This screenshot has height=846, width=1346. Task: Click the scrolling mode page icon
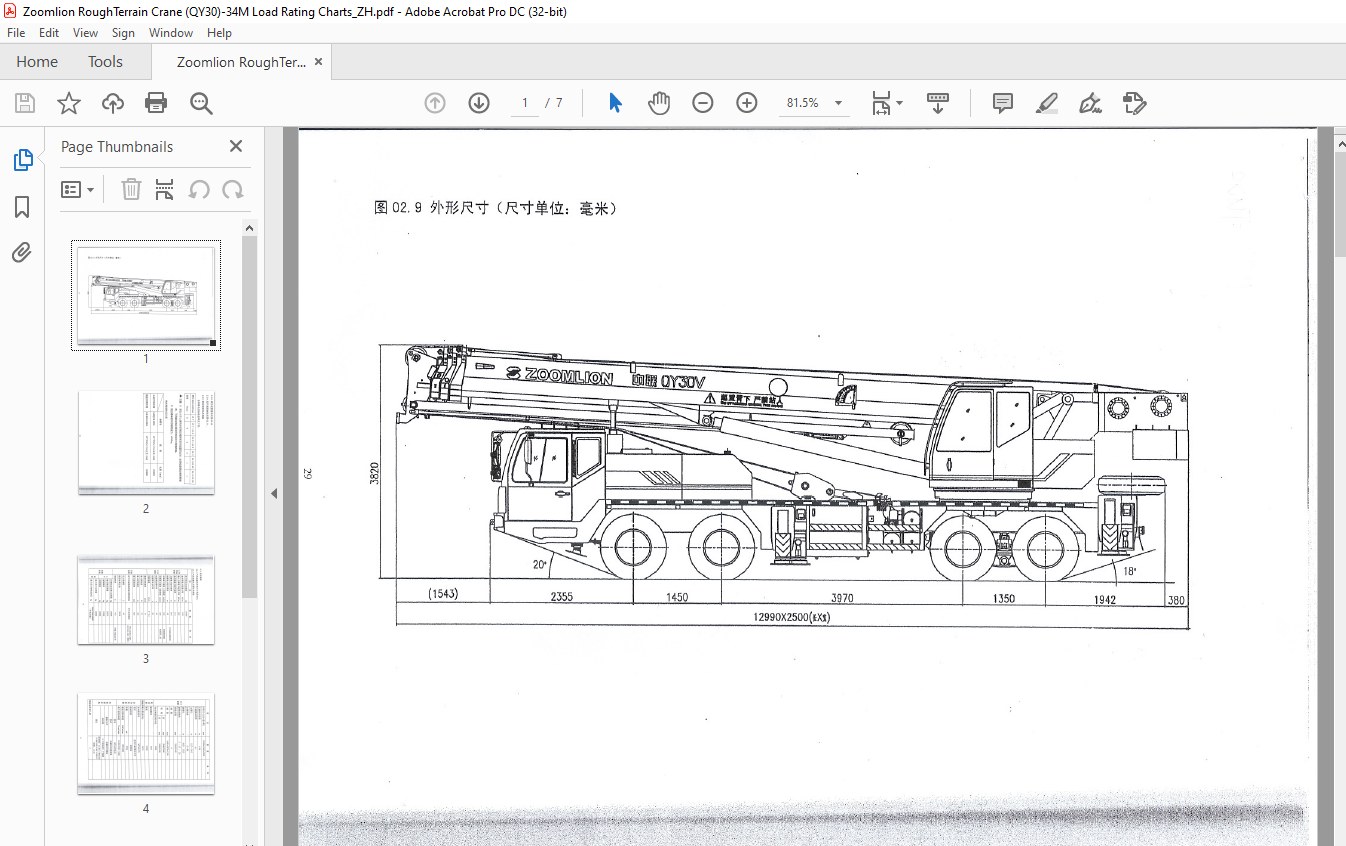(x=938, y=103)
